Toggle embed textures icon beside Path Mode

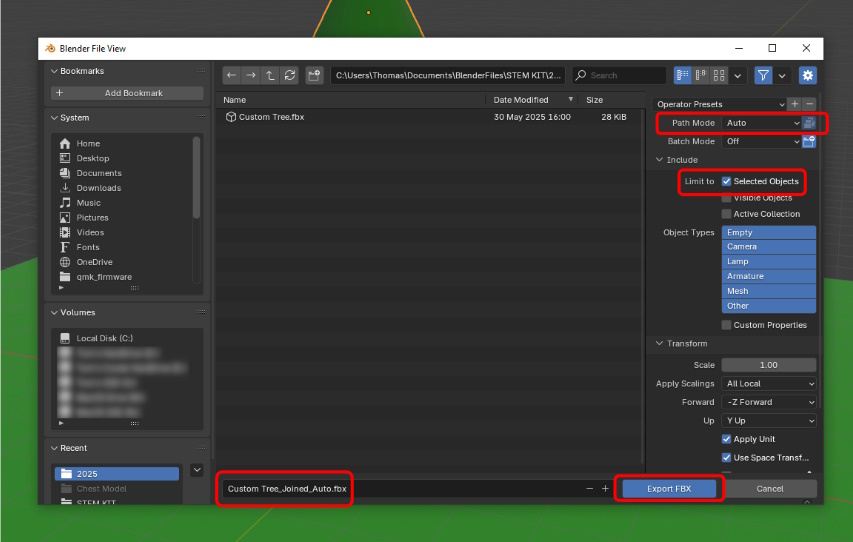pos(809,123)
